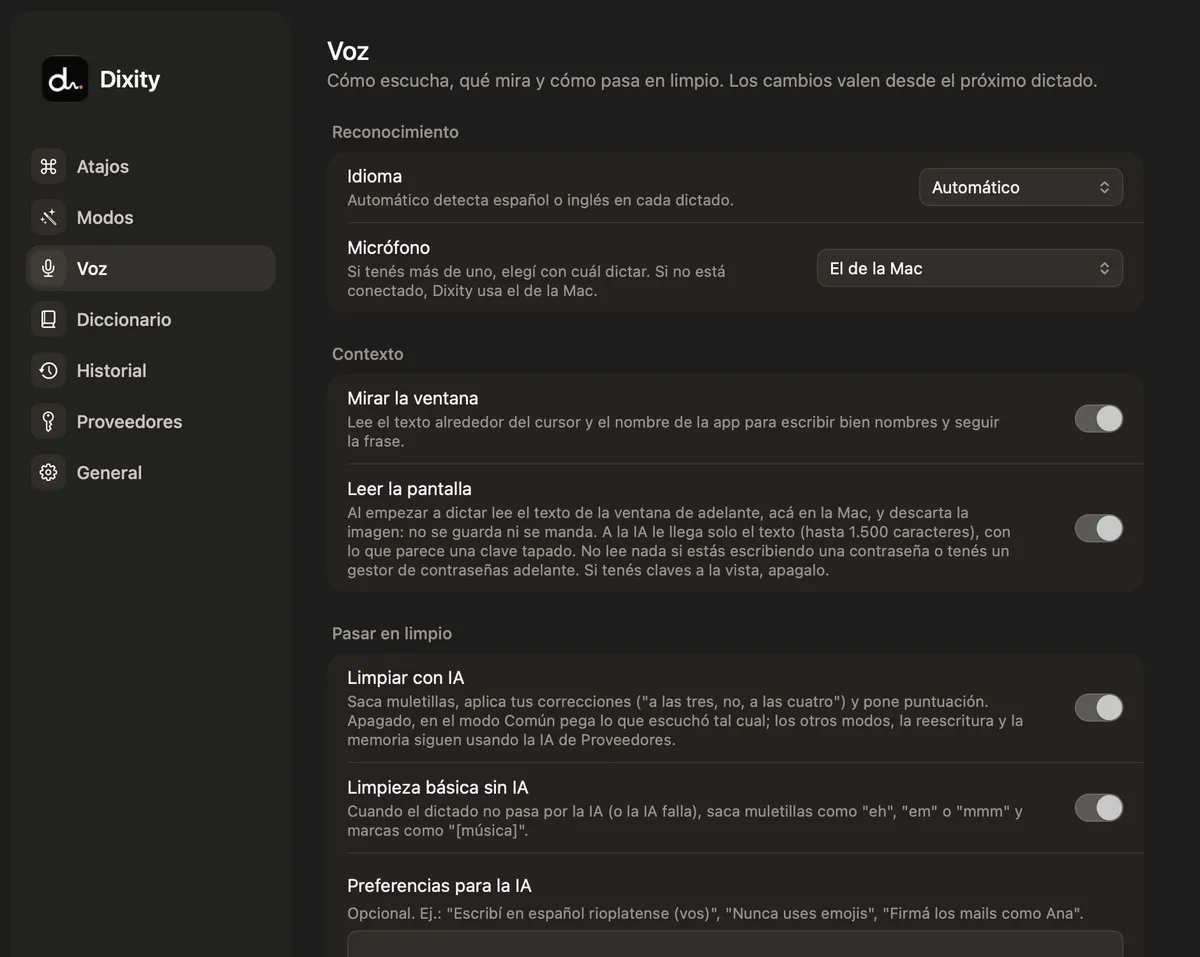Click the 'Lee el texto alrededor del cursor' description
1200x957 pixels.
(x=673, y=432)
